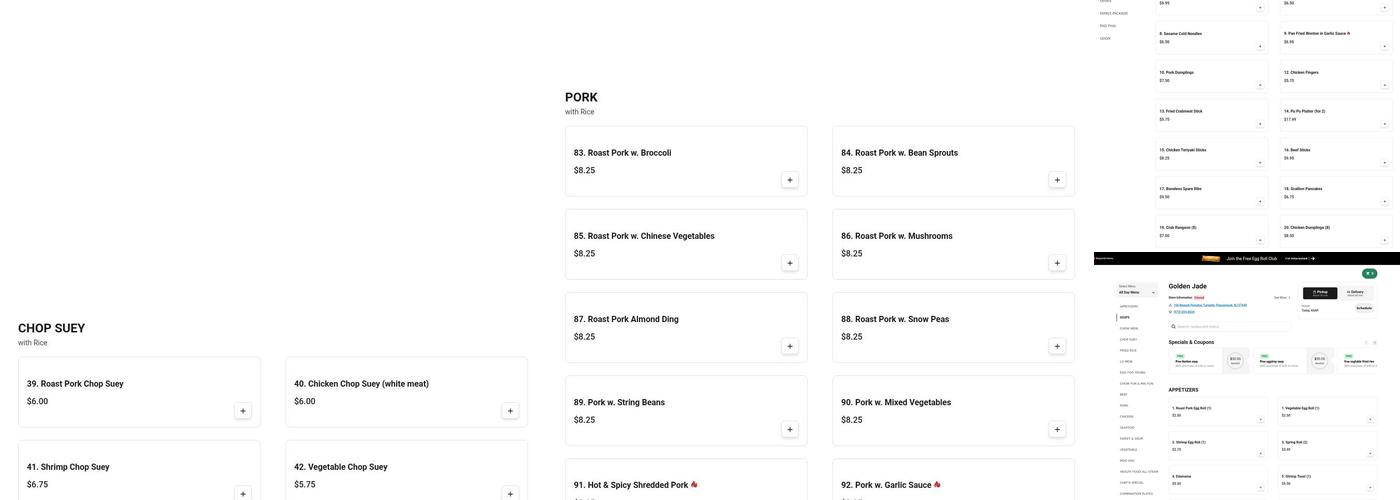Viewport: 1400px width, 500px height.
Task: Add Roast Pork w. Snow Peas
Action: tap(1057, 347)
